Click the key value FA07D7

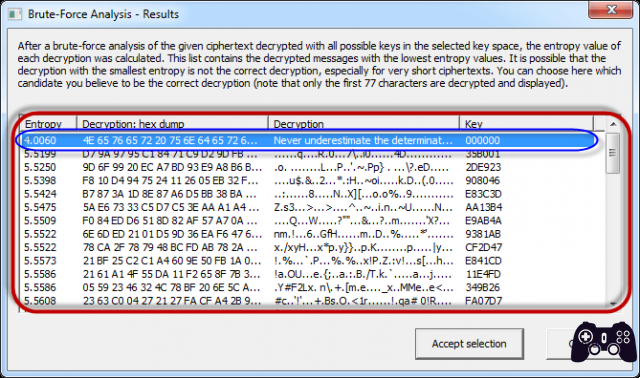click(x=483, y=301)
